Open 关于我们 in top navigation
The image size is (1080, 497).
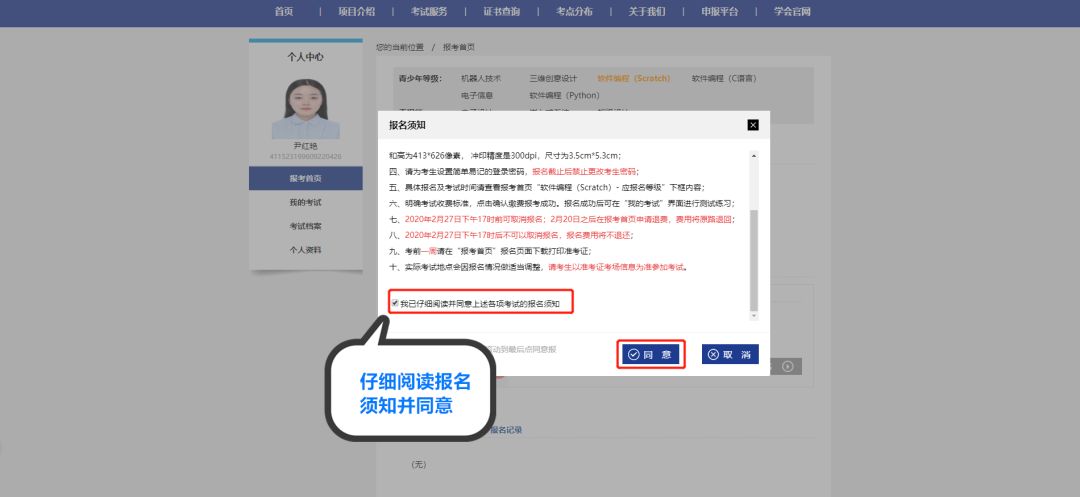click(x=647, y=12)
